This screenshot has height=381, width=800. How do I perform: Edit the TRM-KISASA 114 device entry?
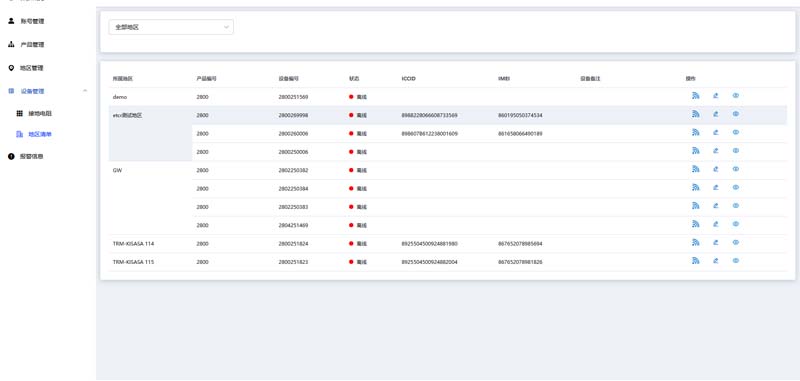pos(716,243)
